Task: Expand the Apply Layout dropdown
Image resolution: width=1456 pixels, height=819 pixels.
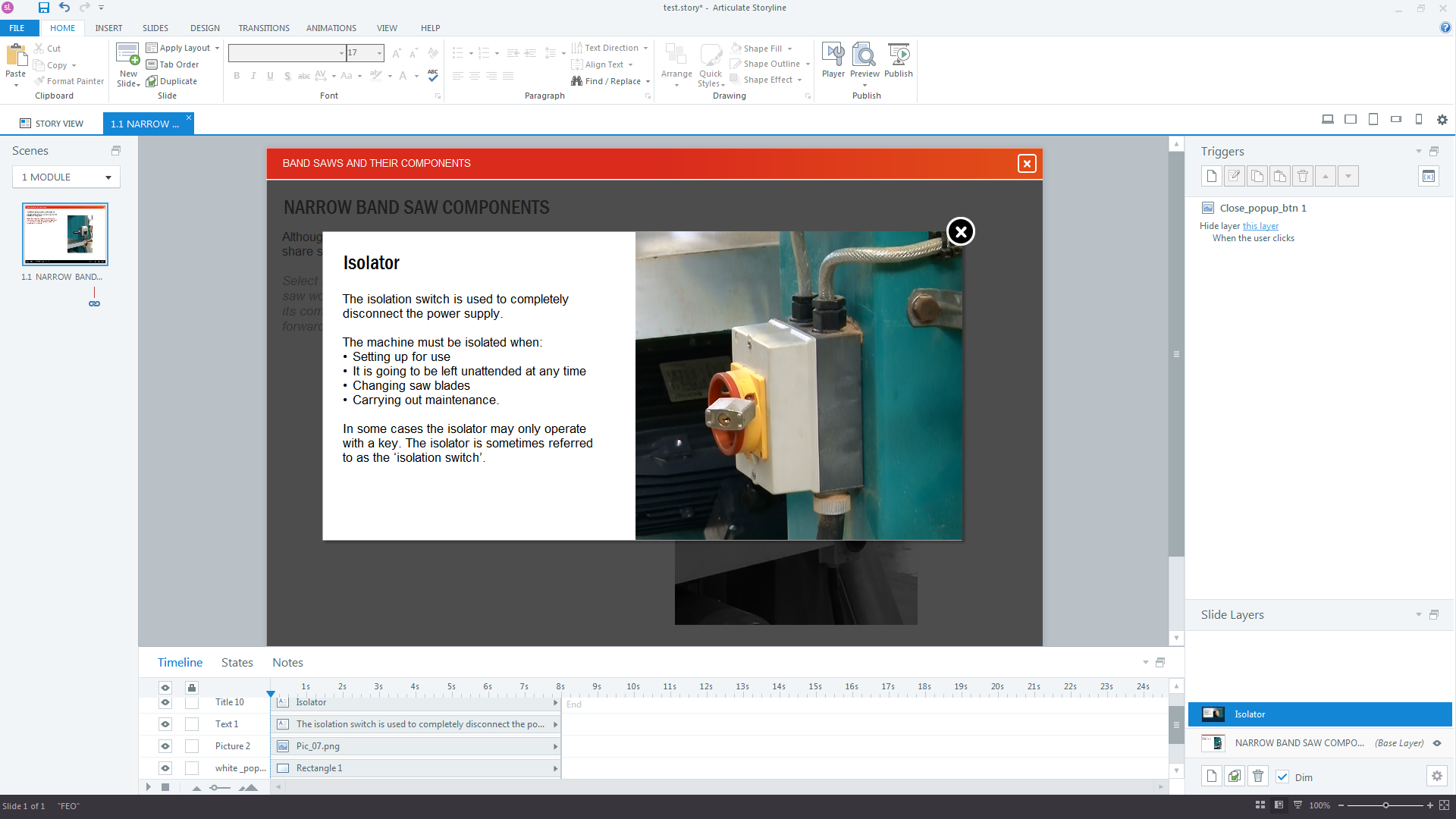Action: [217, 48]
